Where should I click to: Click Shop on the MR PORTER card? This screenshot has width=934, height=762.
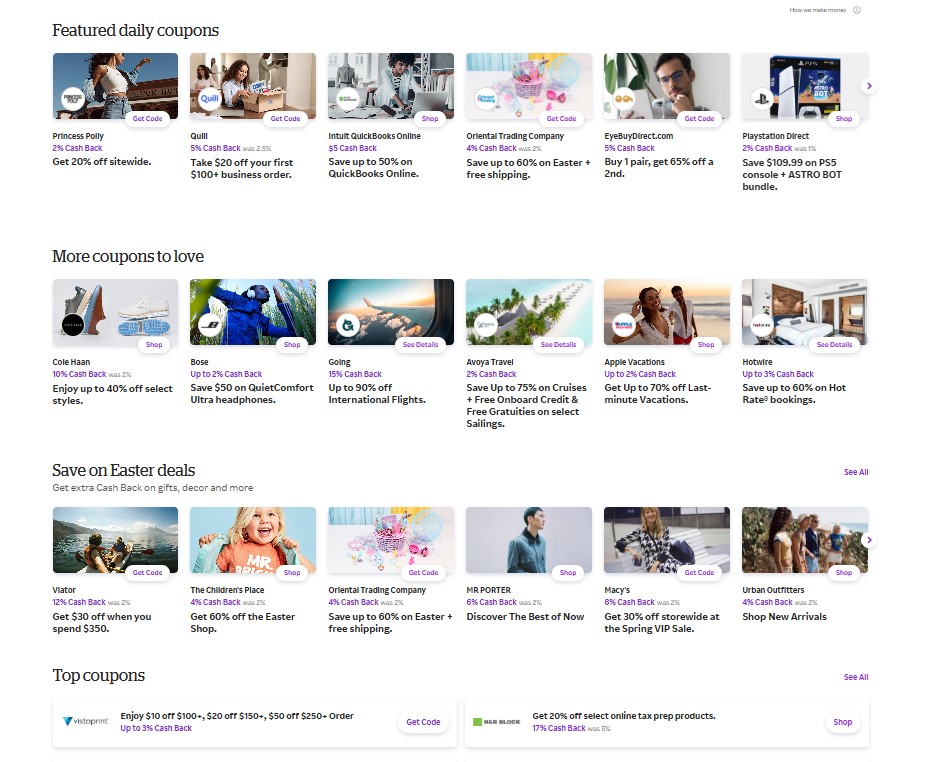tap(568, 573)
